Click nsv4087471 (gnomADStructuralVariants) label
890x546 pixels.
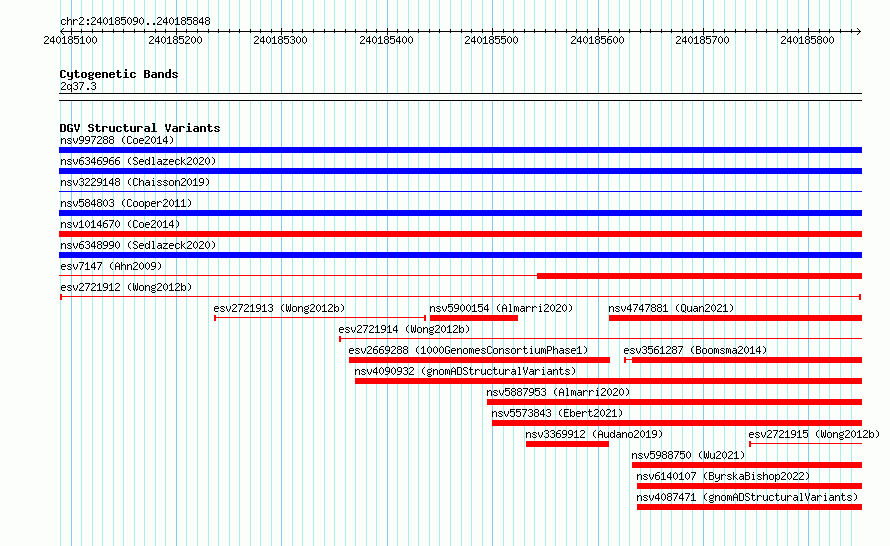point(747,497)
